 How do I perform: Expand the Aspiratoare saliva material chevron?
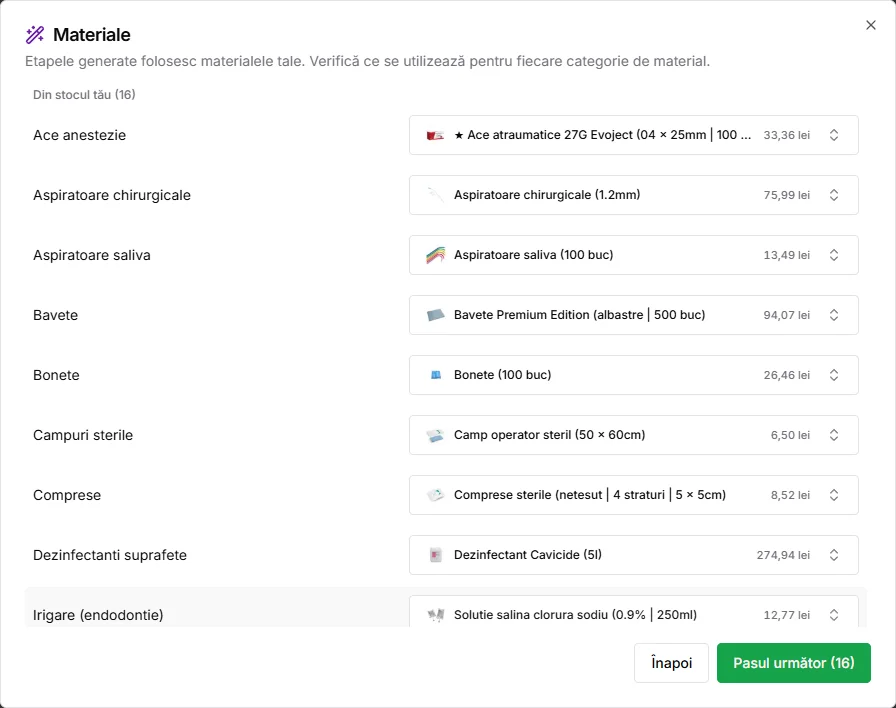tap(834, 255)
